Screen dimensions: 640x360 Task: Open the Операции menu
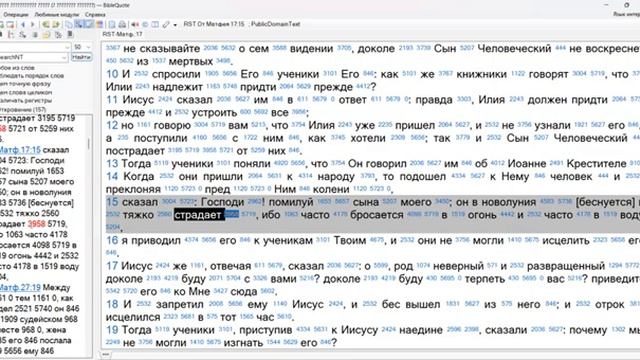pos(16,15)
